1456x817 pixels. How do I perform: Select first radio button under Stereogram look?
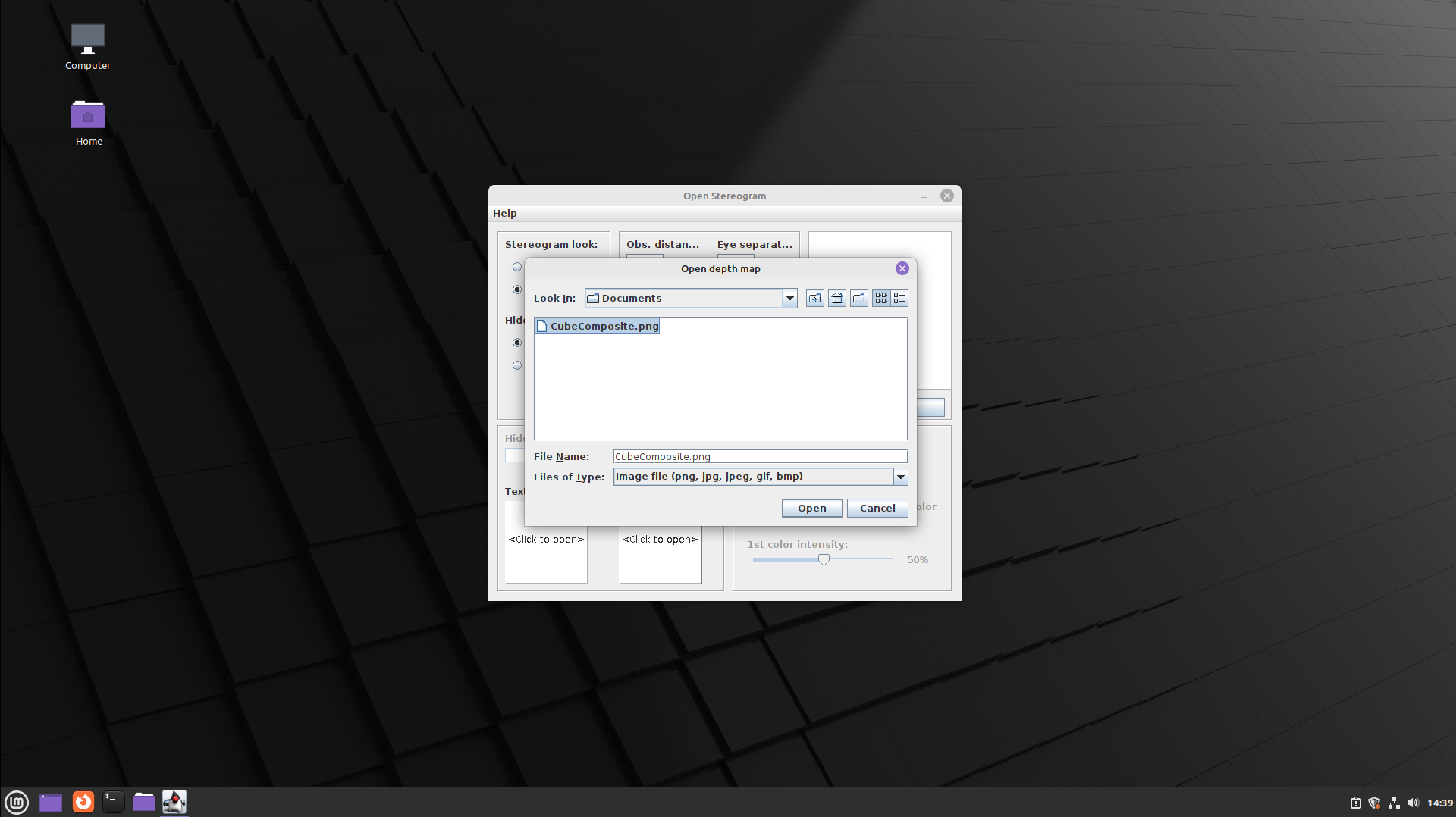(517, 267)
